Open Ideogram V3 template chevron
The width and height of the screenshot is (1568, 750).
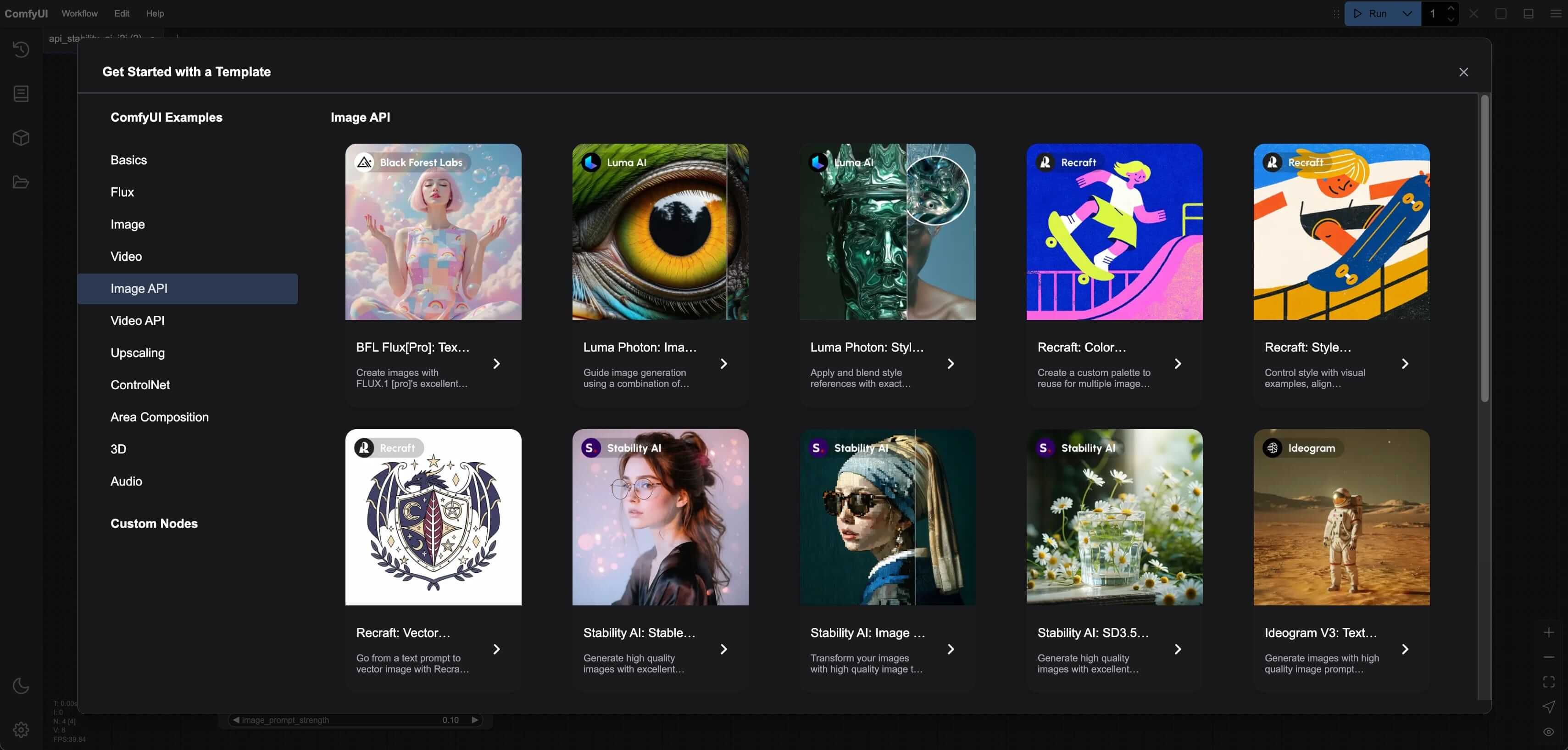pos(1405,649)
